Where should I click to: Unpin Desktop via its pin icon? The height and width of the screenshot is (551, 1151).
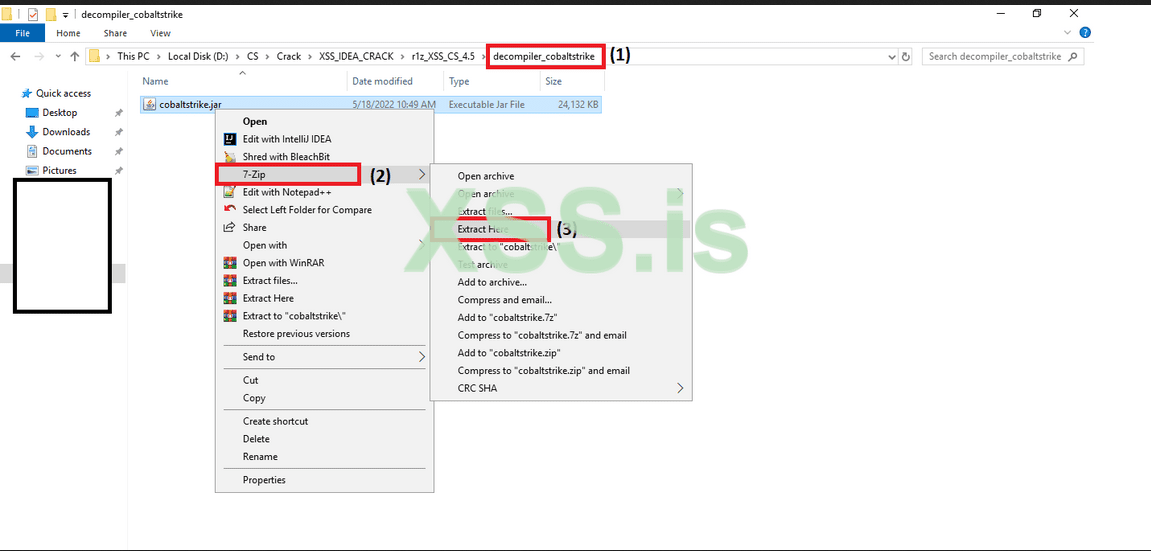(x=119, y=113)
